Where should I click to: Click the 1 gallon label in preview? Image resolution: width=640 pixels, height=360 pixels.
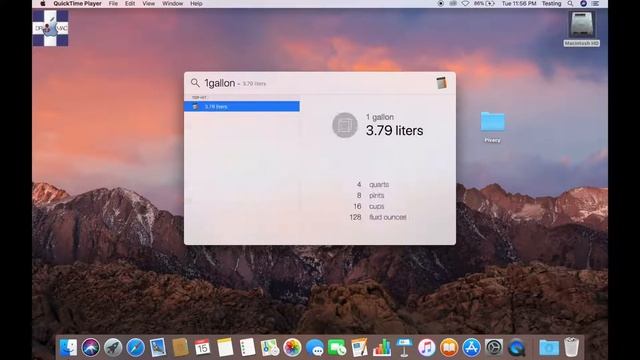pyautogui.click(x=380, y=117)
